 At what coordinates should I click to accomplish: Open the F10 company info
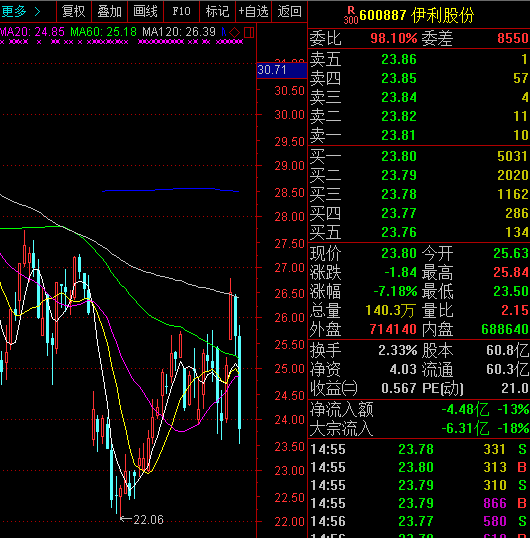click(x=181, y=11)
